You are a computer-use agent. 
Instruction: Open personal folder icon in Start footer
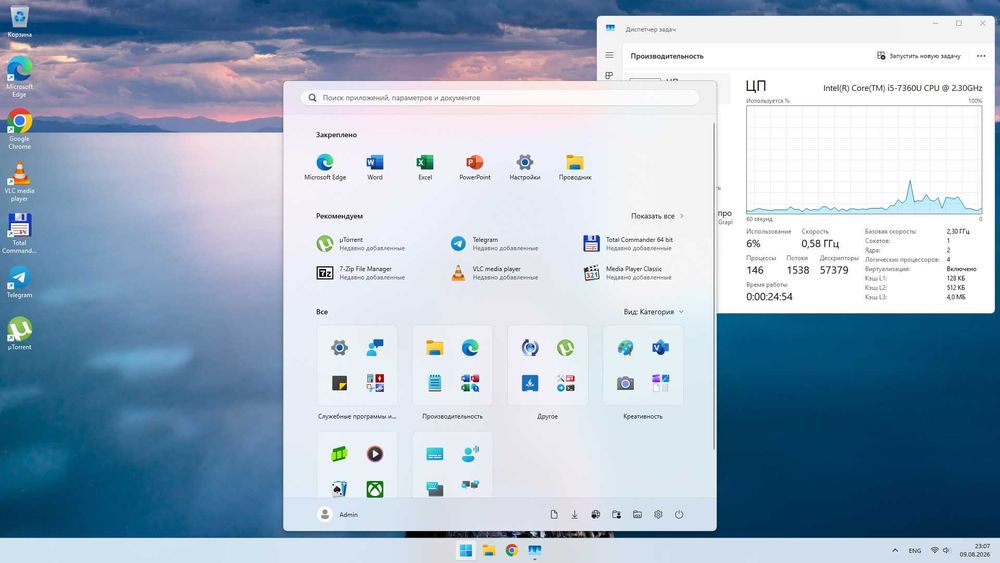tap(616, 515)
